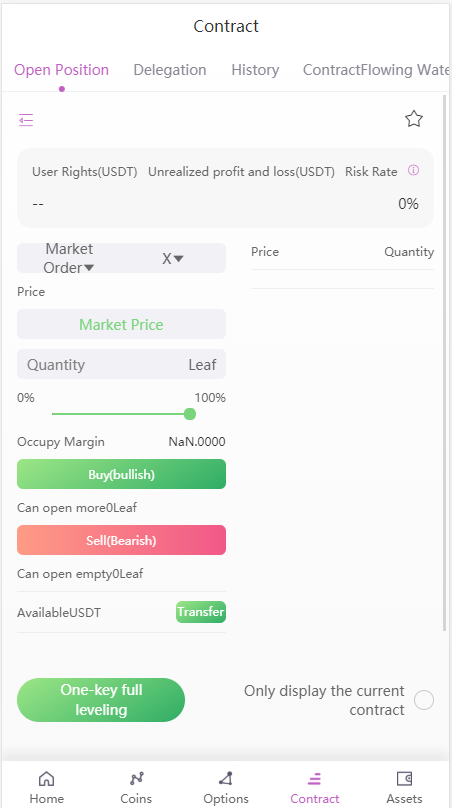Switch to the History tab
Viewport: 452px width, 808px height.
click(x=255, y=70)
